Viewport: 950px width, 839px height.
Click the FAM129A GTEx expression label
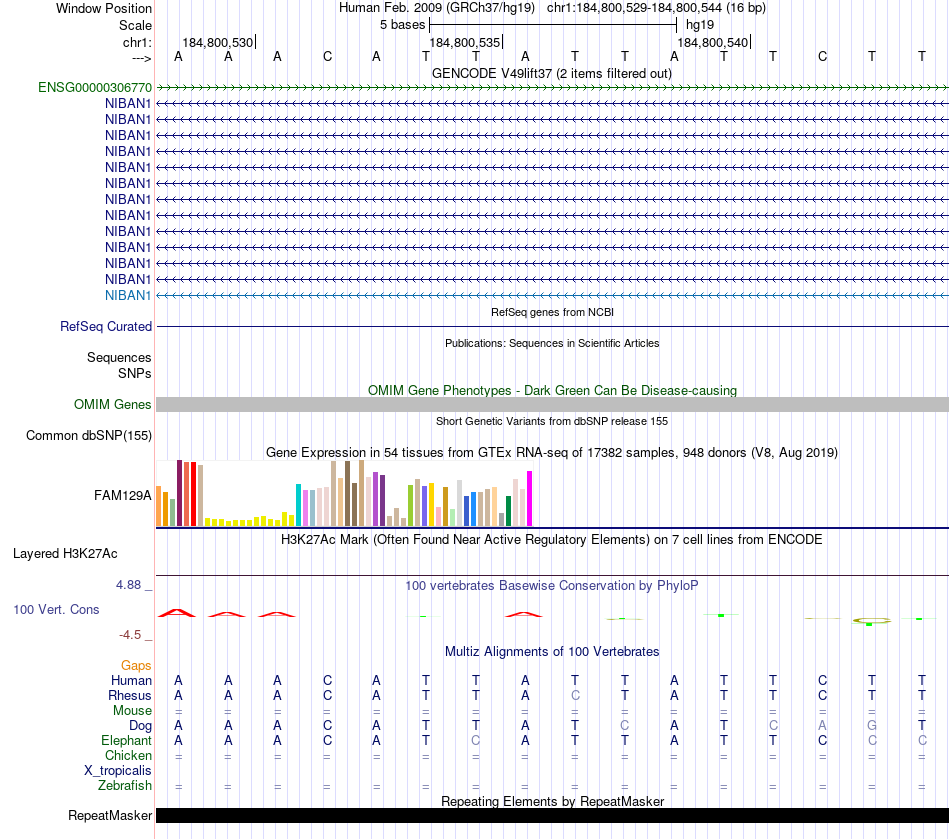click(122, 496)
